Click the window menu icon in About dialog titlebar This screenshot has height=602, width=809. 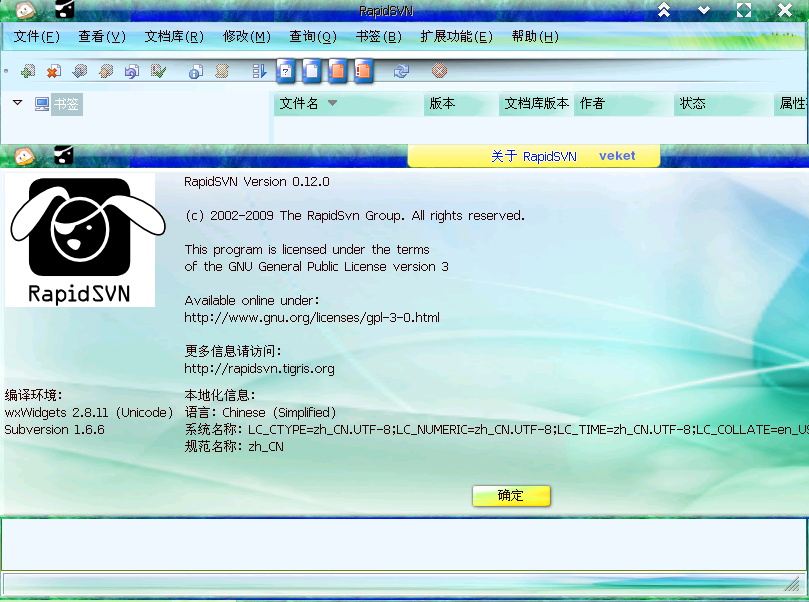pos(24,156)
